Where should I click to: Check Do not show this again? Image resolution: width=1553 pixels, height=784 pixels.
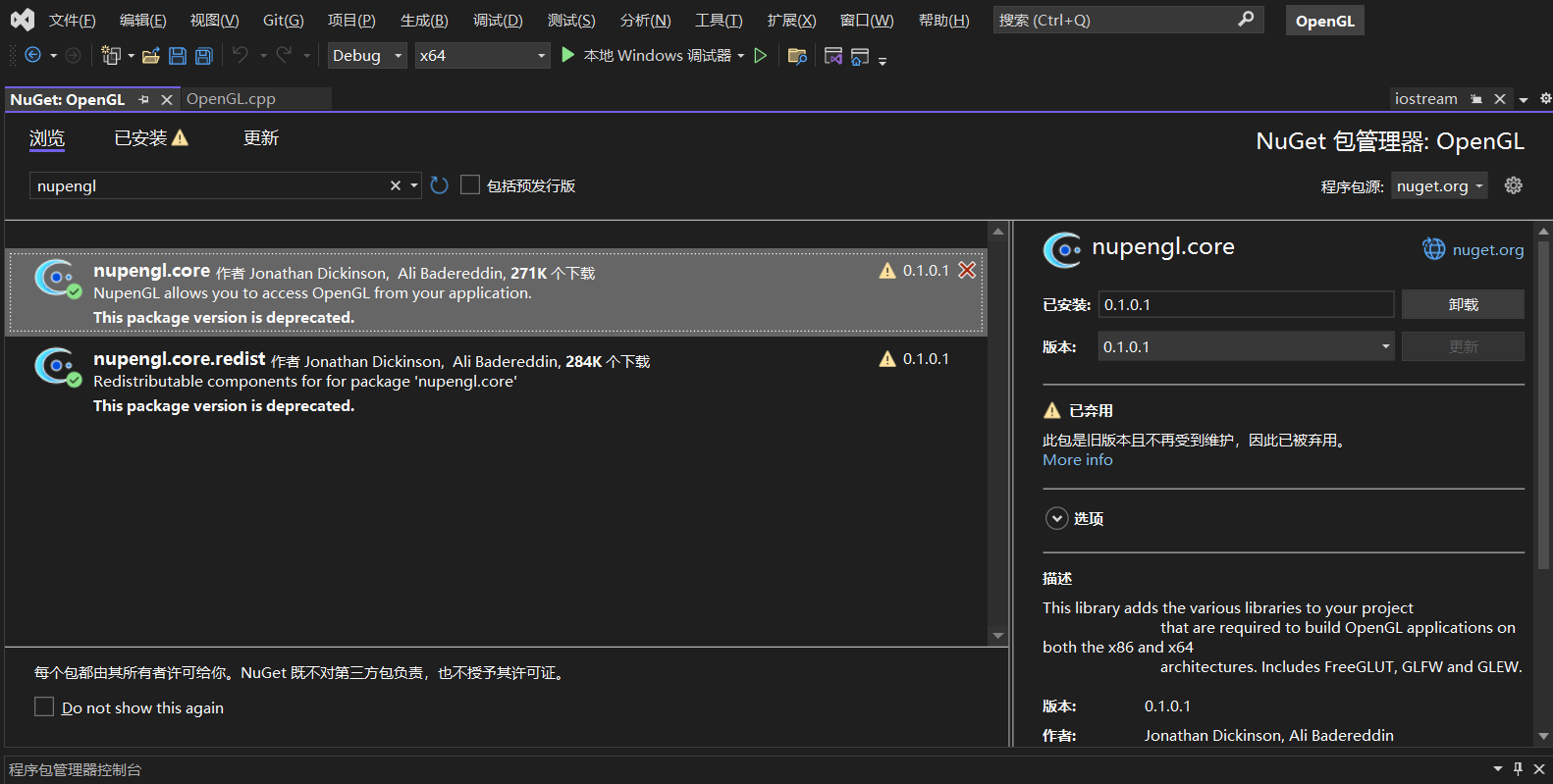[x=44, y=706]
